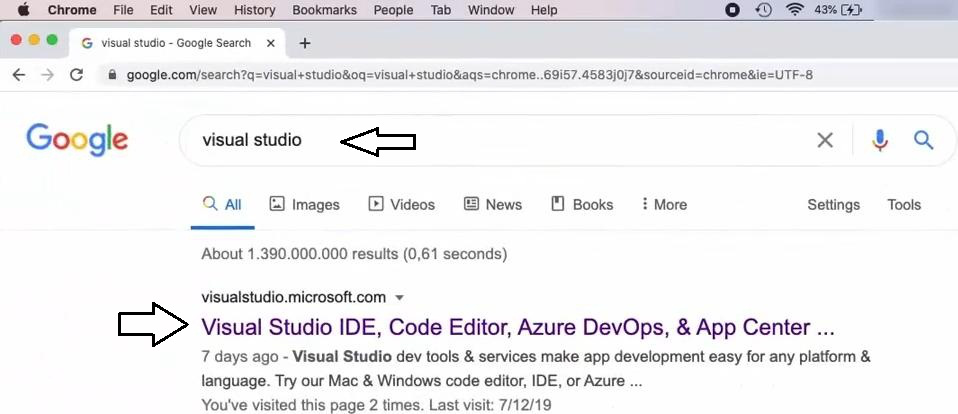Viewport: 958px width, 414px height.
Task: Clear the search query with X
Action: click(x=825, y=140)
